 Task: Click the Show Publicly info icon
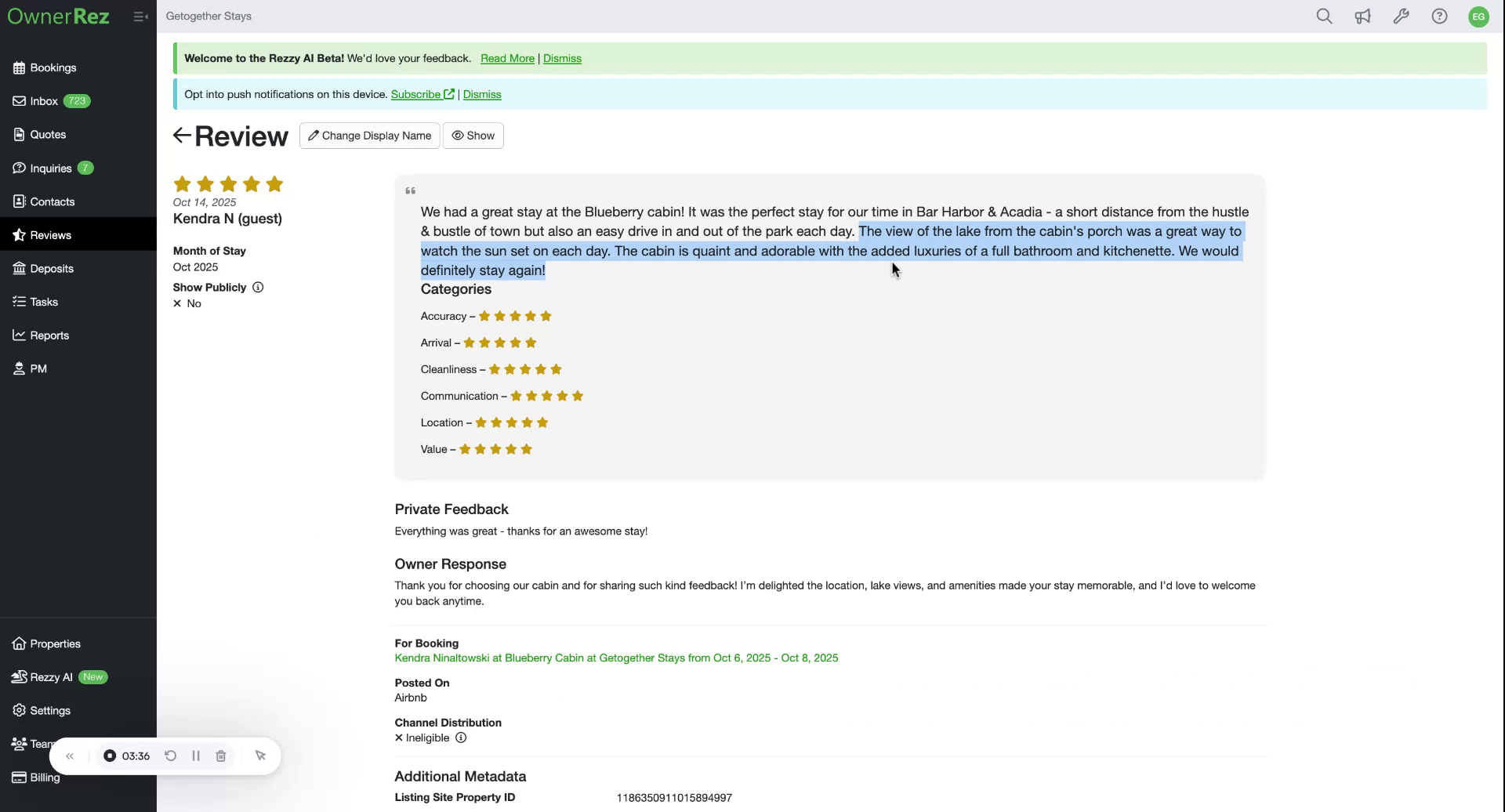[258, 288]
